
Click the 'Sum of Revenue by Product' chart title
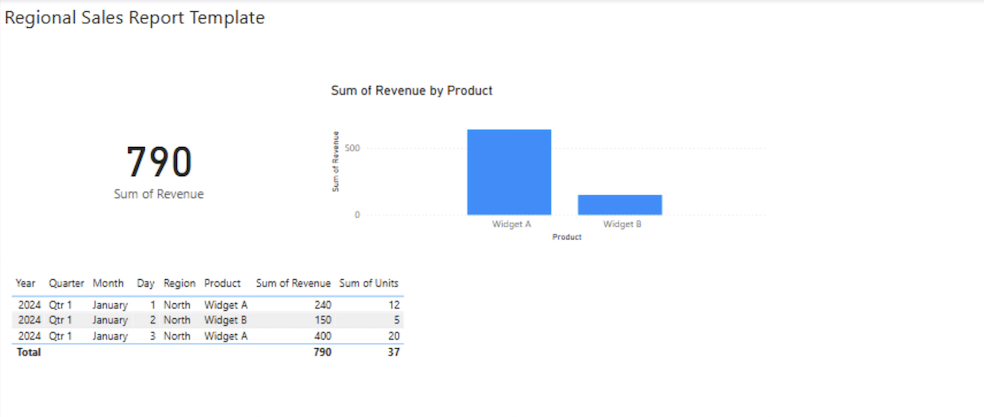point(411,91)
